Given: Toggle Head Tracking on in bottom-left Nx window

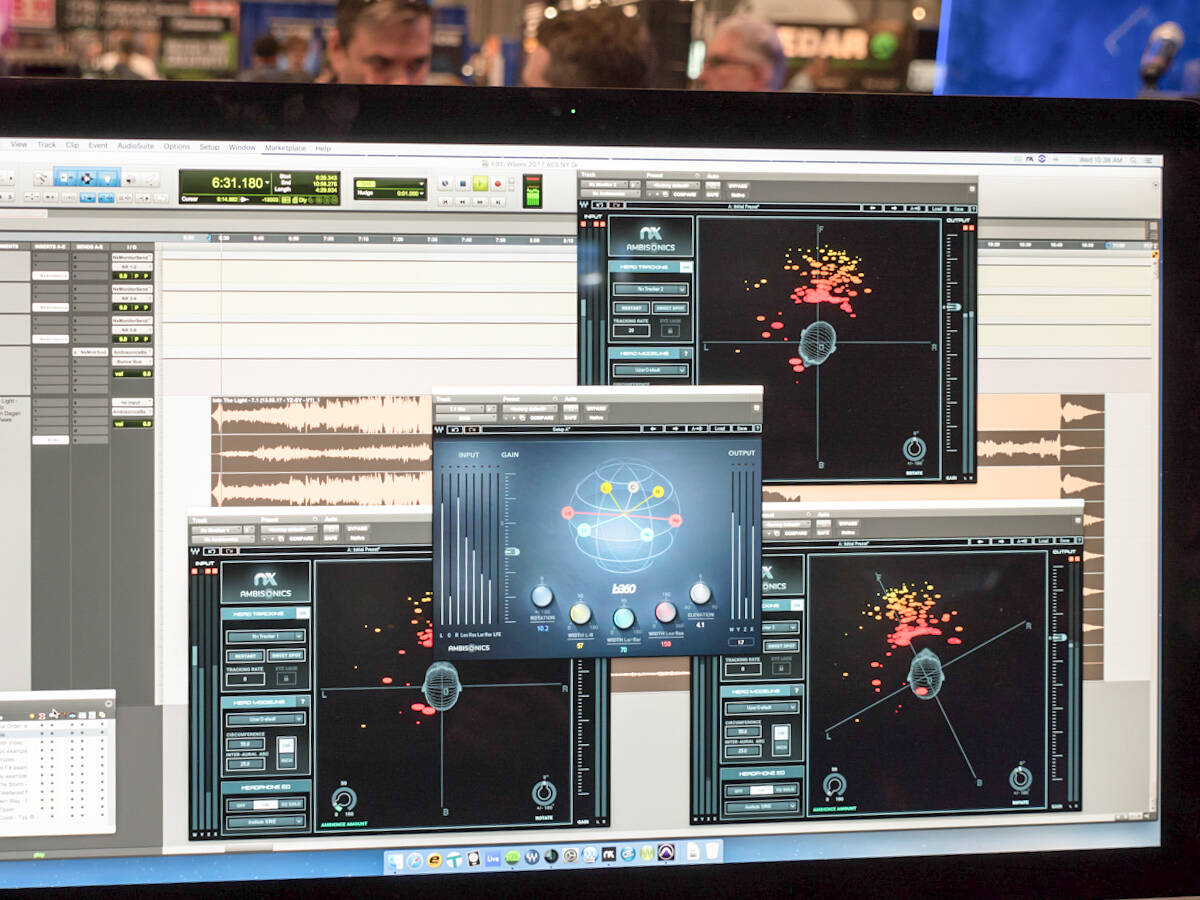Looking at the screenshot, I should tap(302, 613).
